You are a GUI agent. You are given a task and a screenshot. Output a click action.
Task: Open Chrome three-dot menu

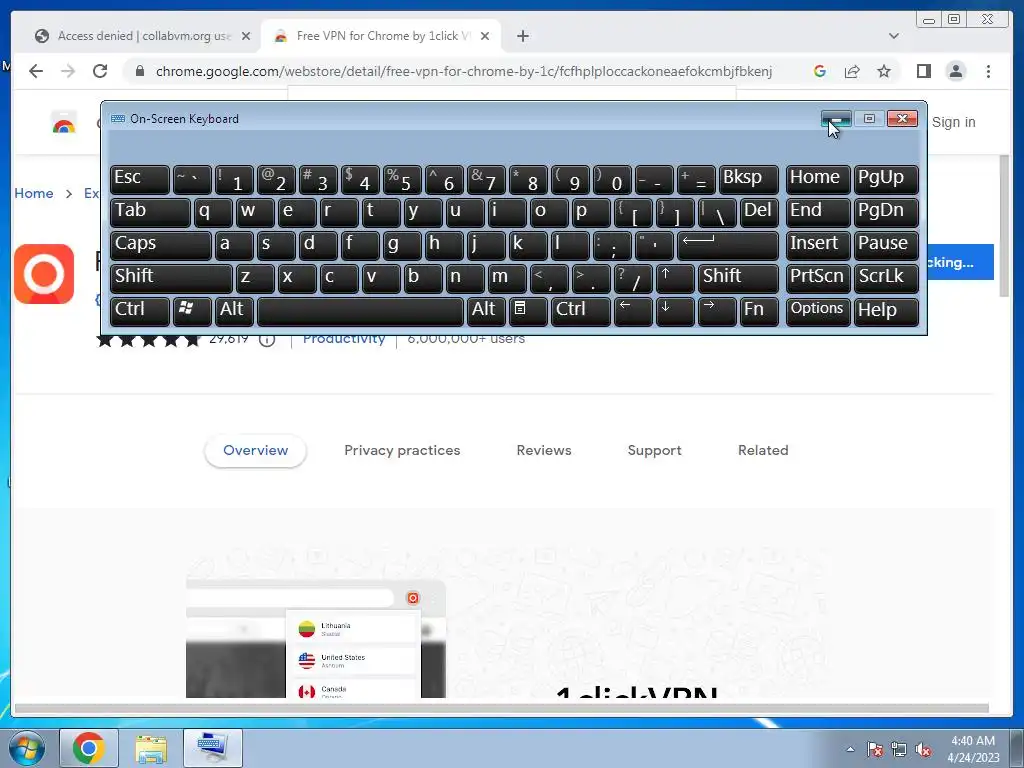(x=988, y=71)
